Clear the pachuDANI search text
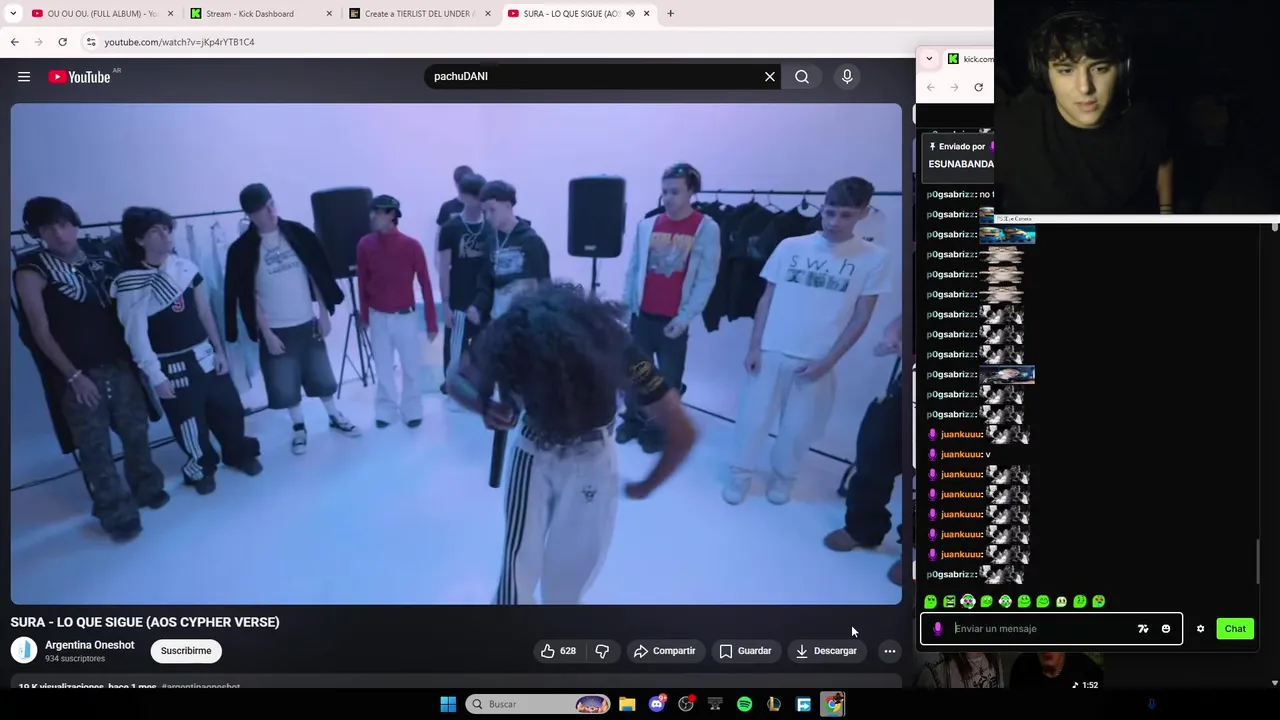 coord(770,77)
